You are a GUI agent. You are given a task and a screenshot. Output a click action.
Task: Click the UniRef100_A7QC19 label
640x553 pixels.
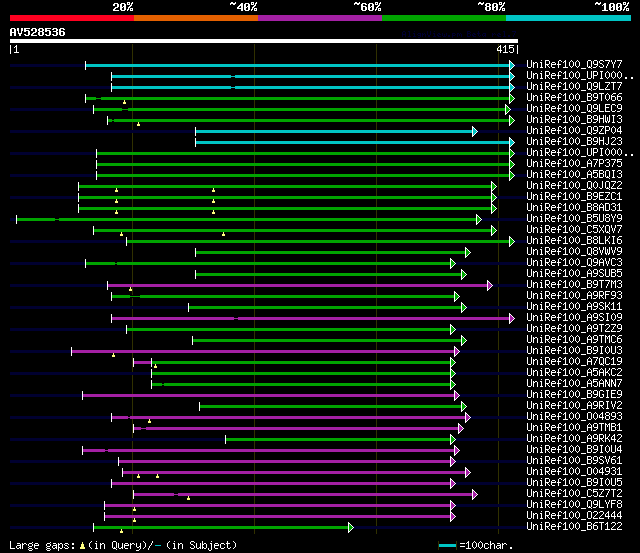tap(574, 362)
